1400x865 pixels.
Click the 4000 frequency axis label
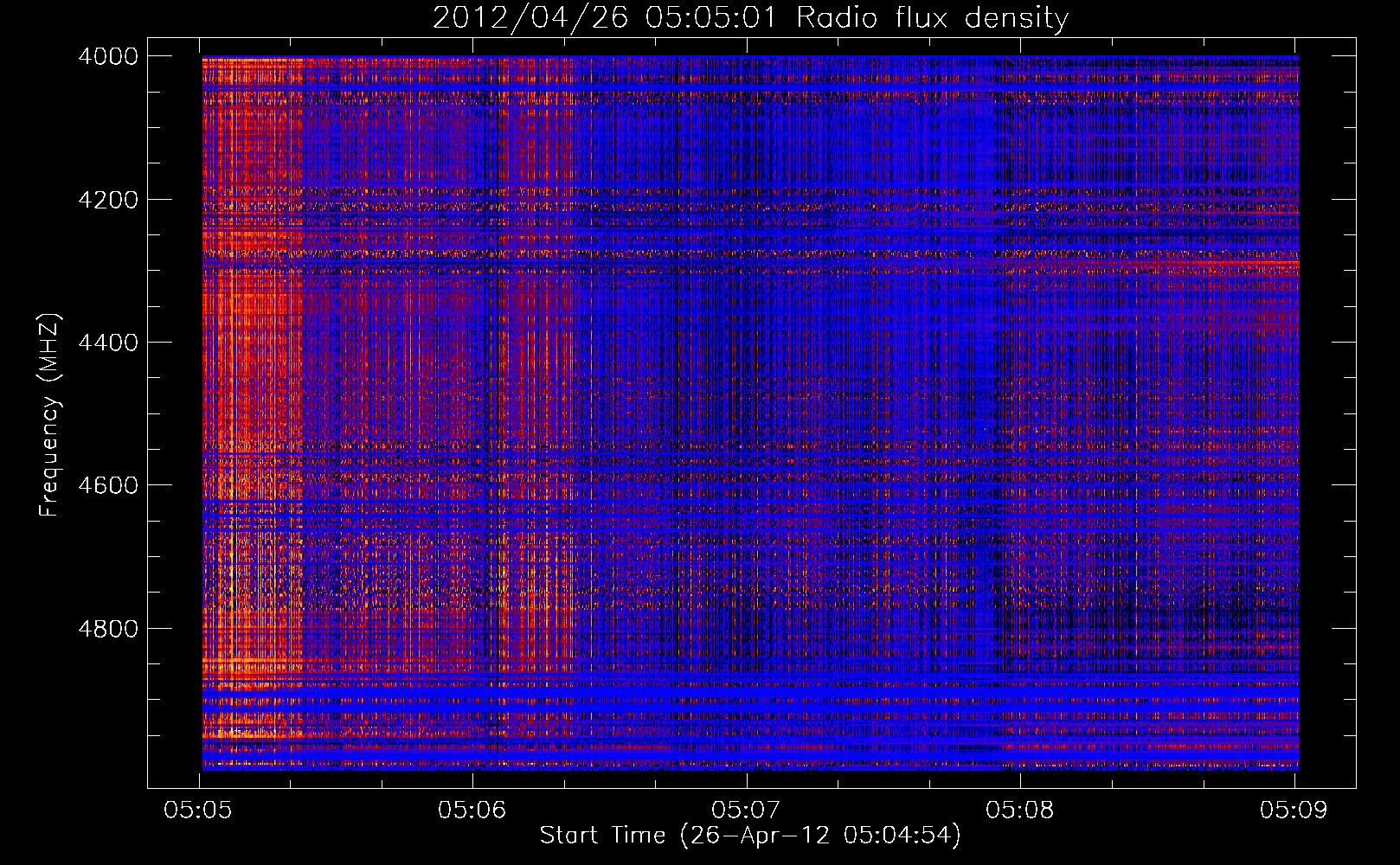click(x=108, y=56)
